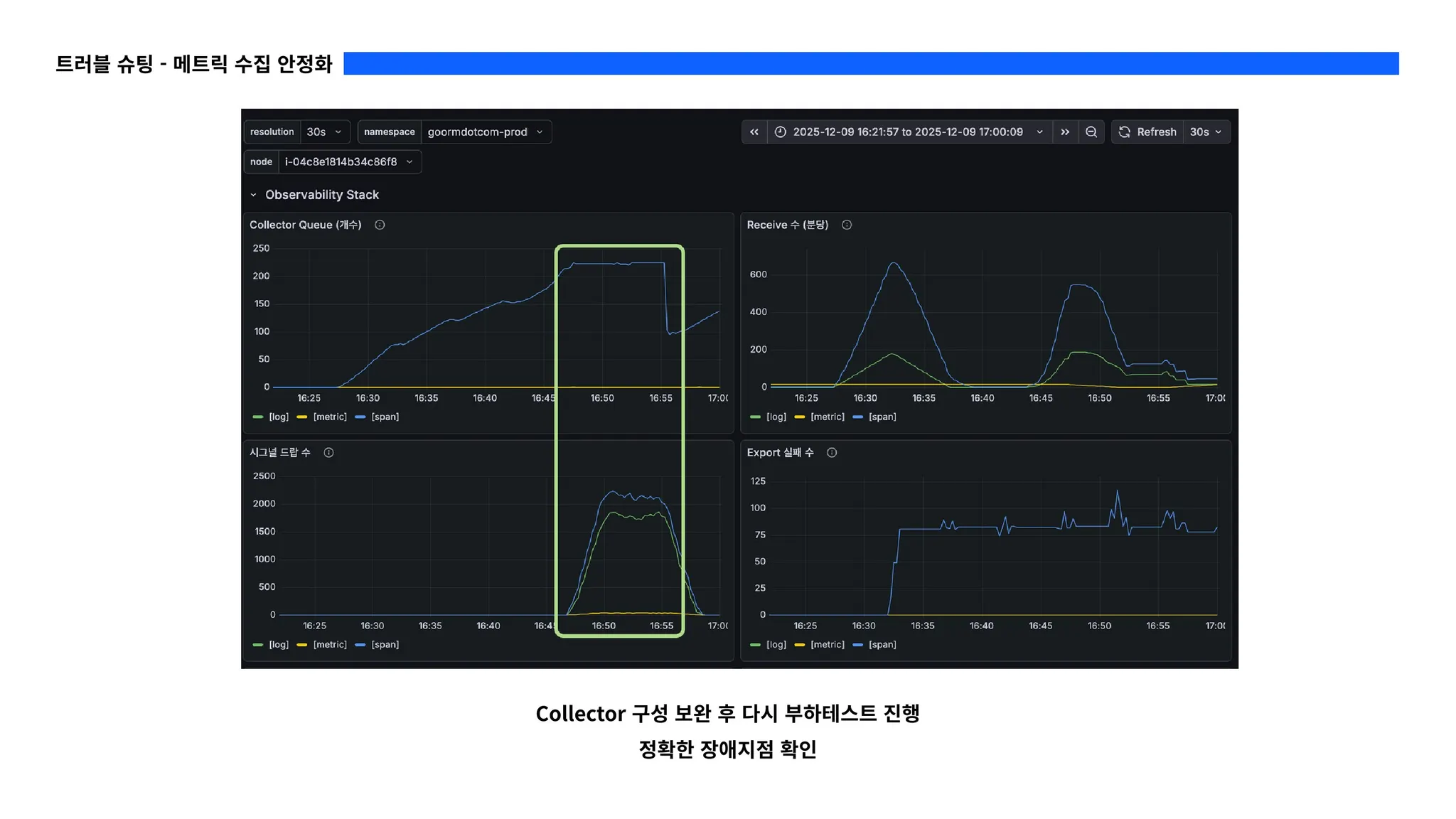Toggle the [span] series in Receive 수 legend
The width and height of the screenshot is (1456, 819).
[882, 417]
